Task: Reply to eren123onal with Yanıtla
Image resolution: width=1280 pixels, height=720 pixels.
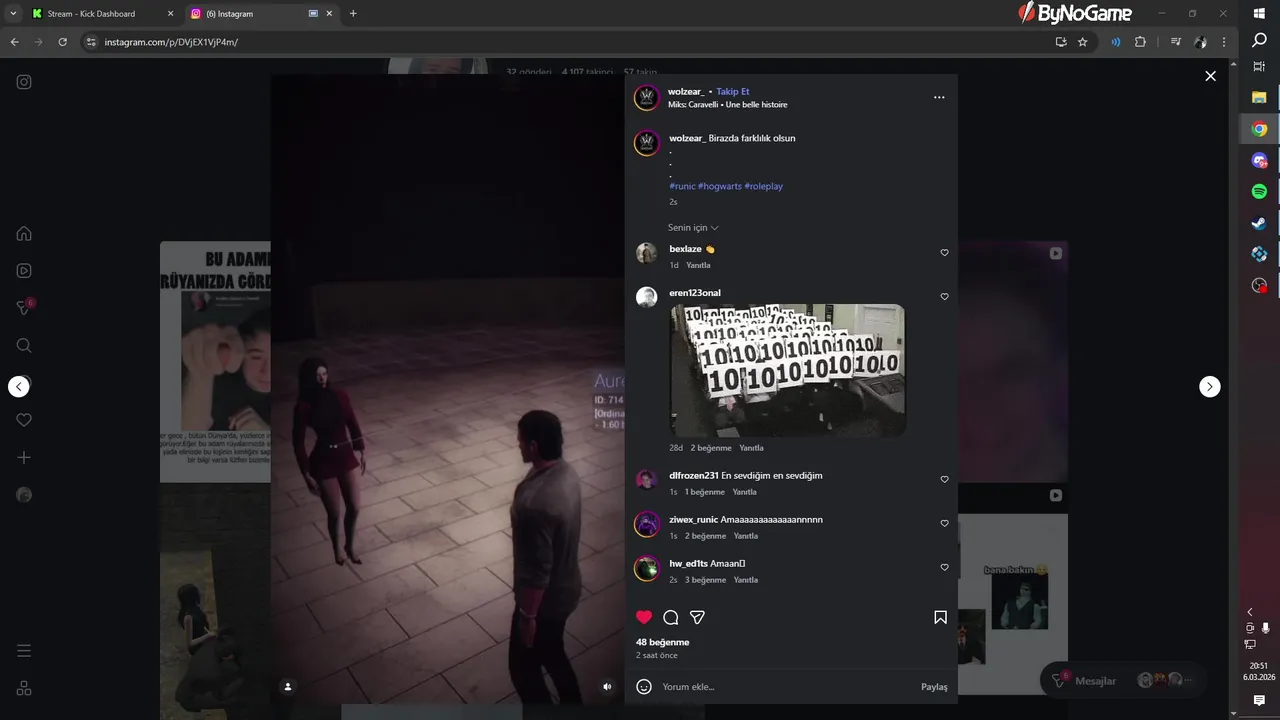Action: click(x=751, y=448)
